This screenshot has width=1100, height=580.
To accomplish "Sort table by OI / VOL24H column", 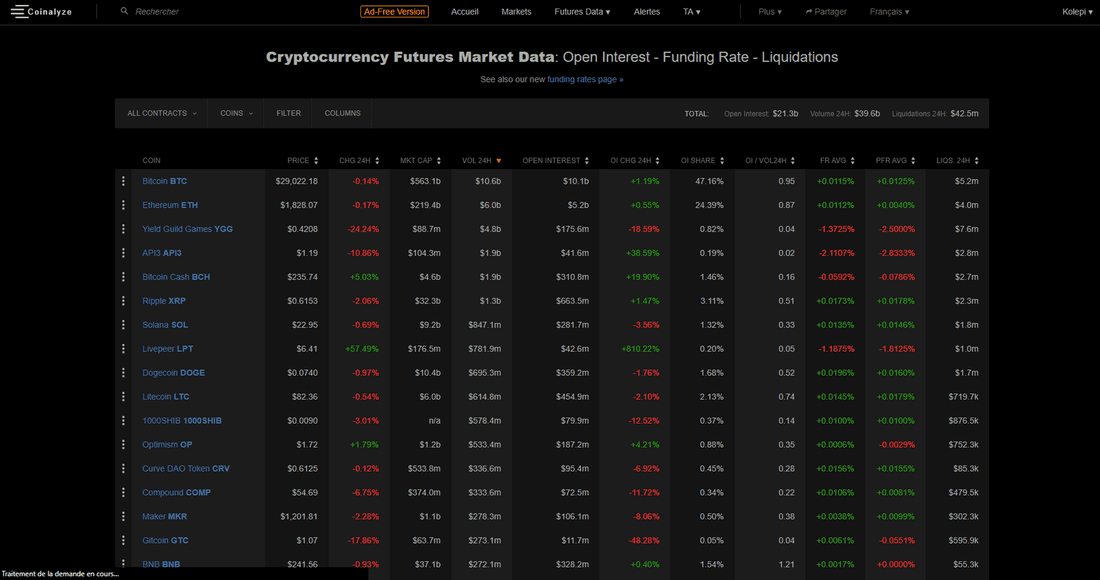I will (770, 161).
